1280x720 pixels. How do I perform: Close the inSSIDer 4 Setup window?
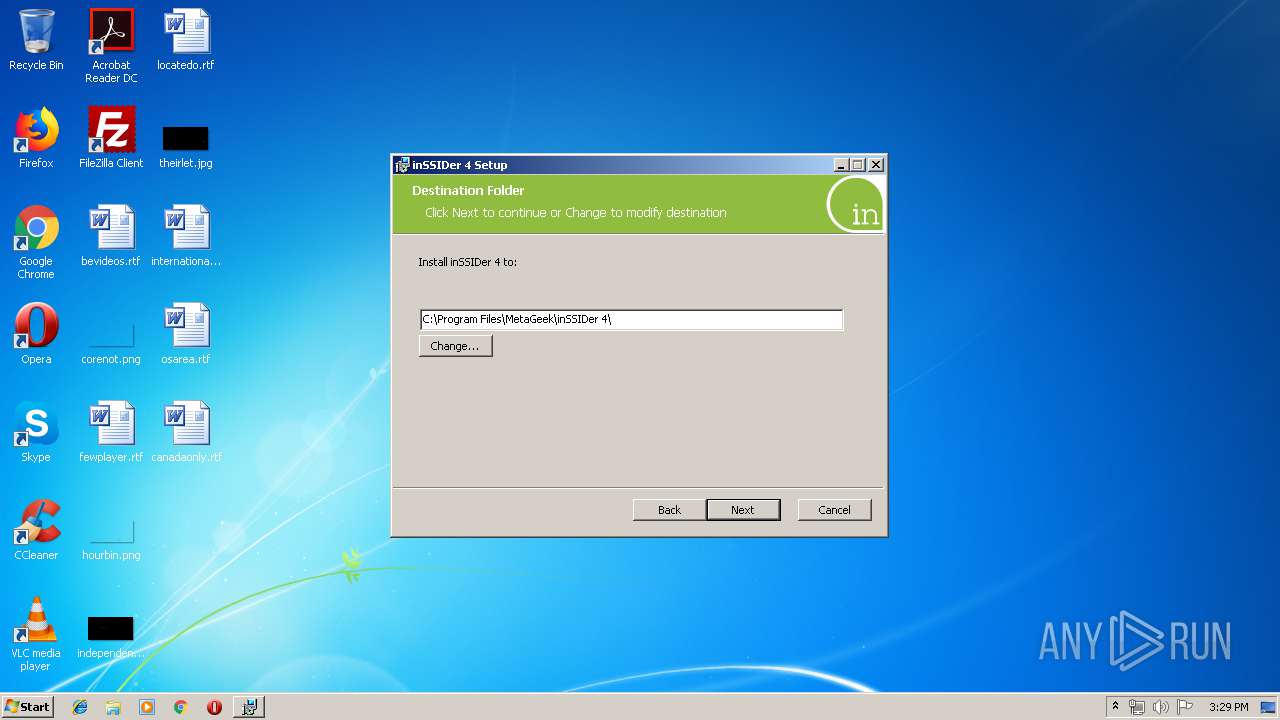coord(876,165)
